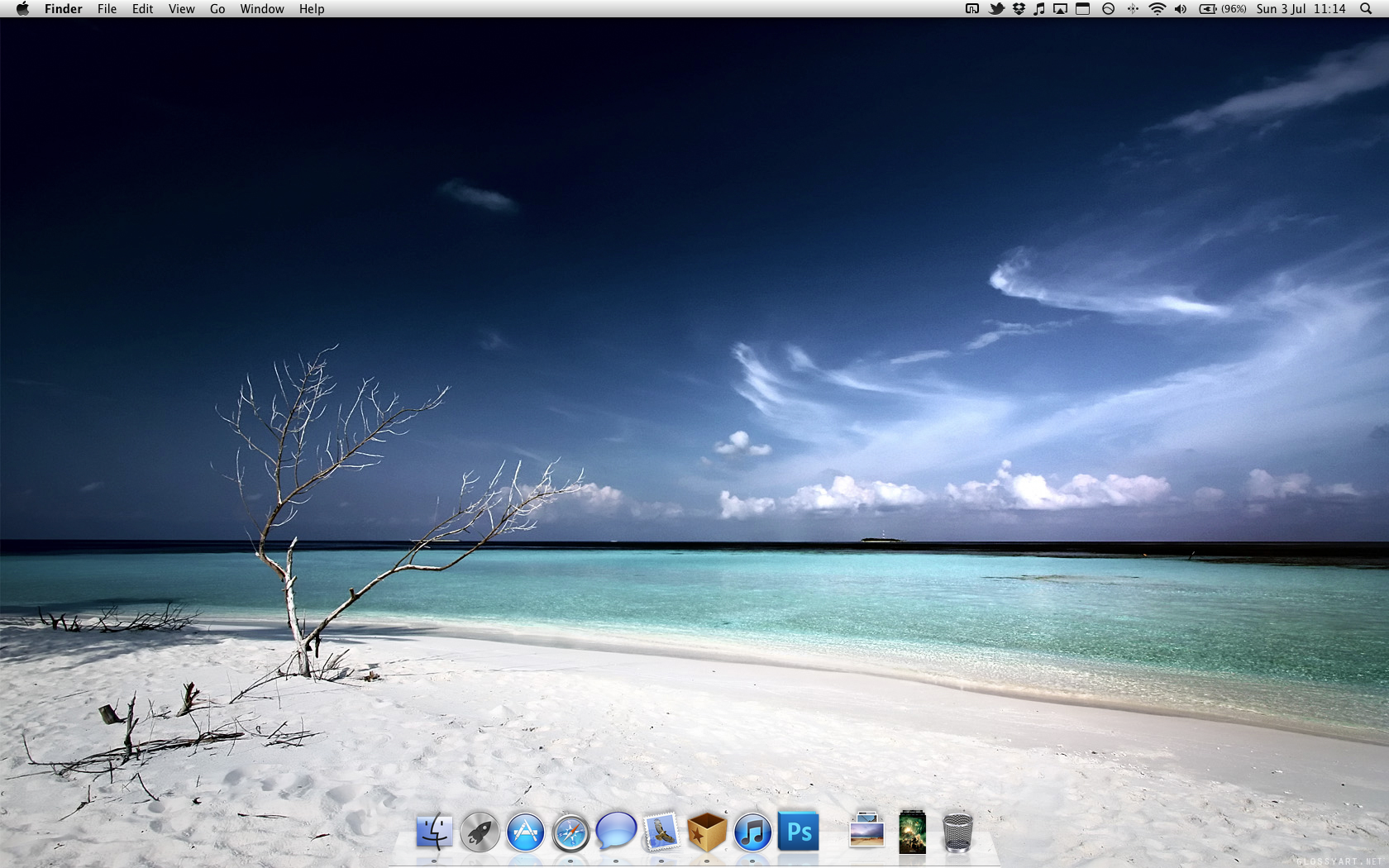
Task: Open the AirPlay display menu bar icon
Action: pyautogui.click(x=1060, y=8)
